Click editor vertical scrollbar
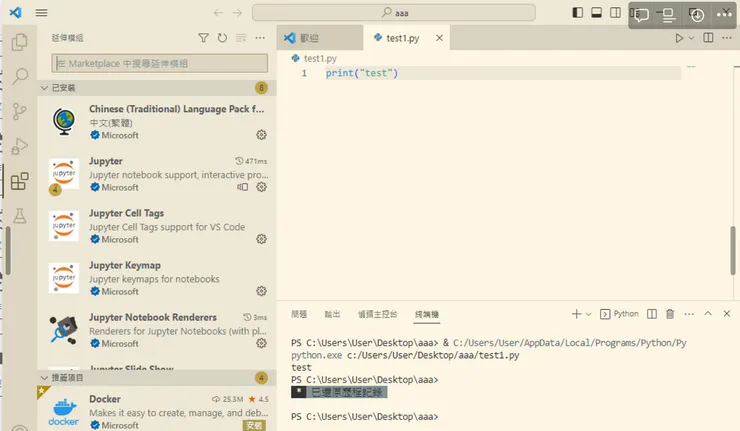Viewport: 740px width, 431px height. pos(732,250)
